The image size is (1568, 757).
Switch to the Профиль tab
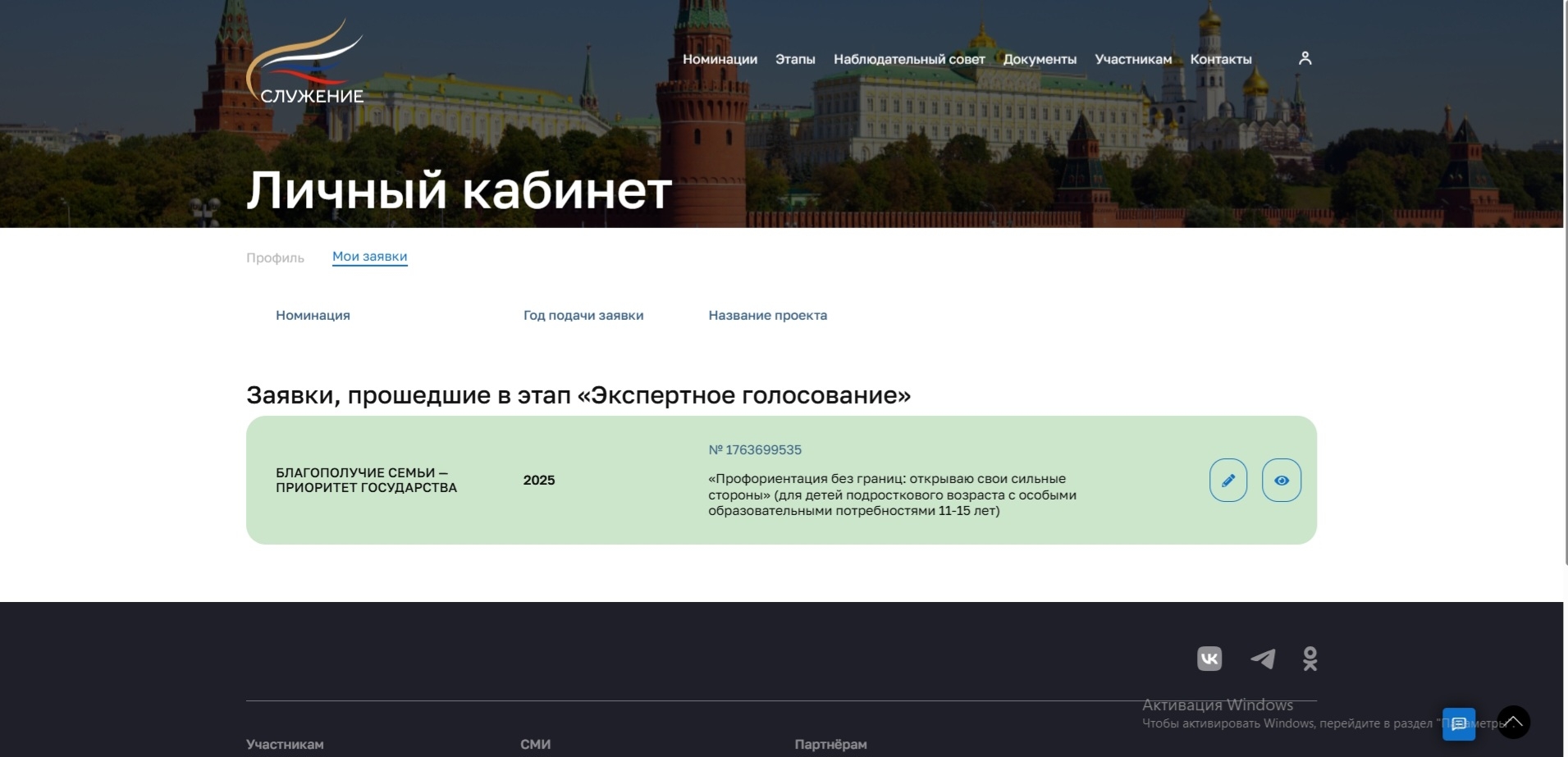(x=275, y=258)
